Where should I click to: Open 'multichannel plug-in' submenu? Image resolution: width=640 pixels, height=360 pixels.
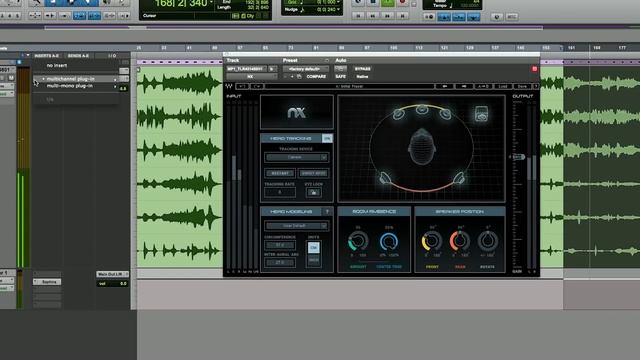coord(76,79)
